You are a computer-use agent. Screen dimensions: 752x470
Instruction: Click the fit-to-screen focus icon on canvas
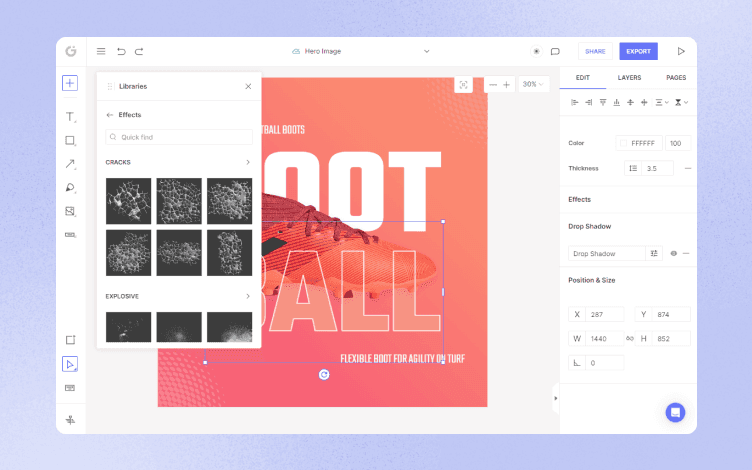pos(463,84)
